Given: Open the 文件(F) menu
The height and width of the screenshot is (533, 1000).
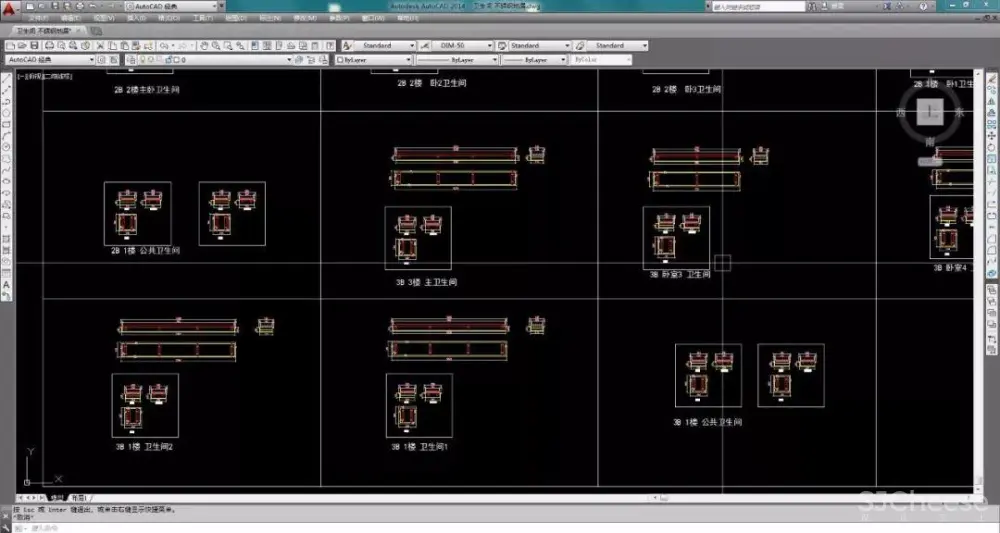Looking at the screenshot, I should click(39, 18).
